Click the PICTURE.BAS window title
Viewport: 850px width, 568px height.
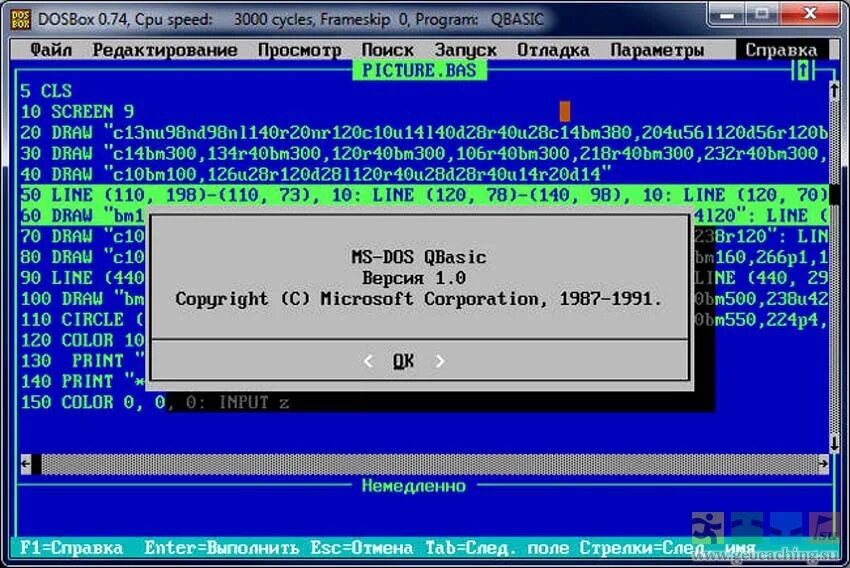(419, 70)
